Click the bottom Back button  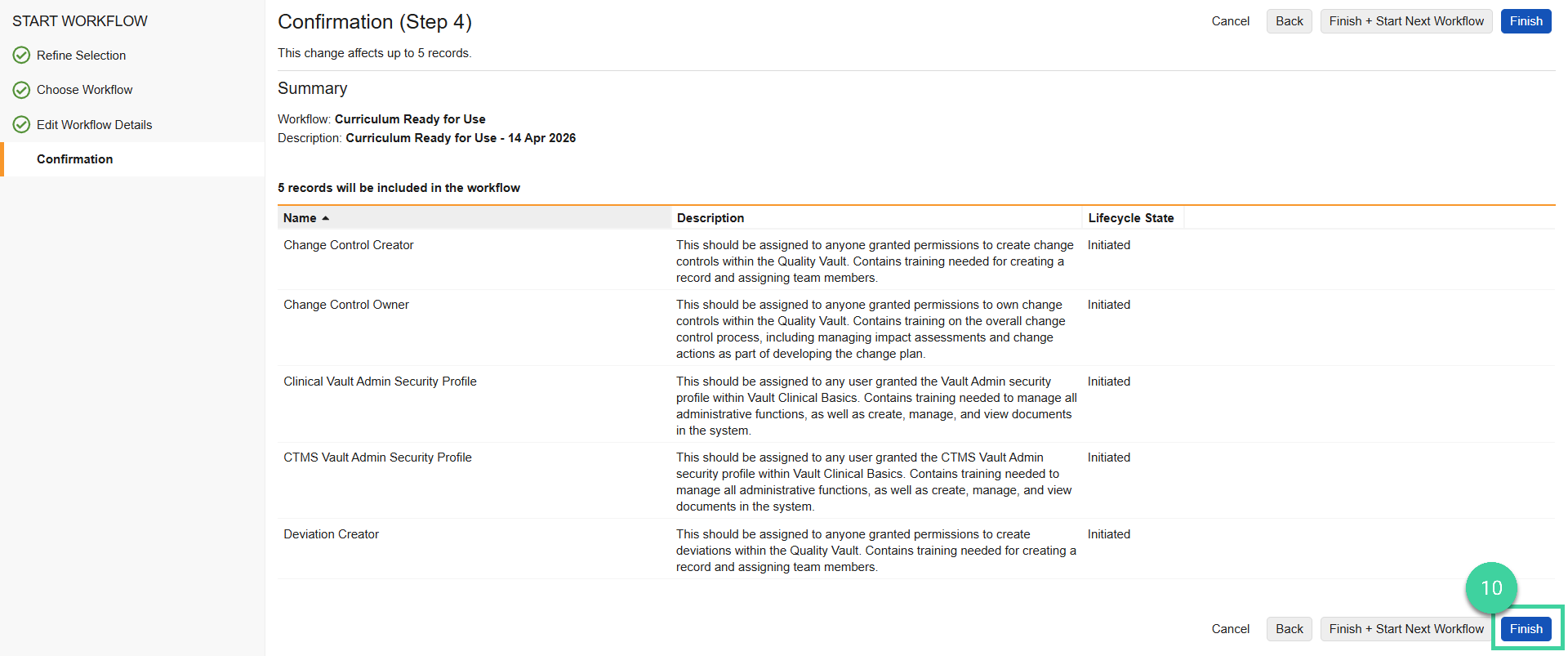click(x=1289, y=629)
